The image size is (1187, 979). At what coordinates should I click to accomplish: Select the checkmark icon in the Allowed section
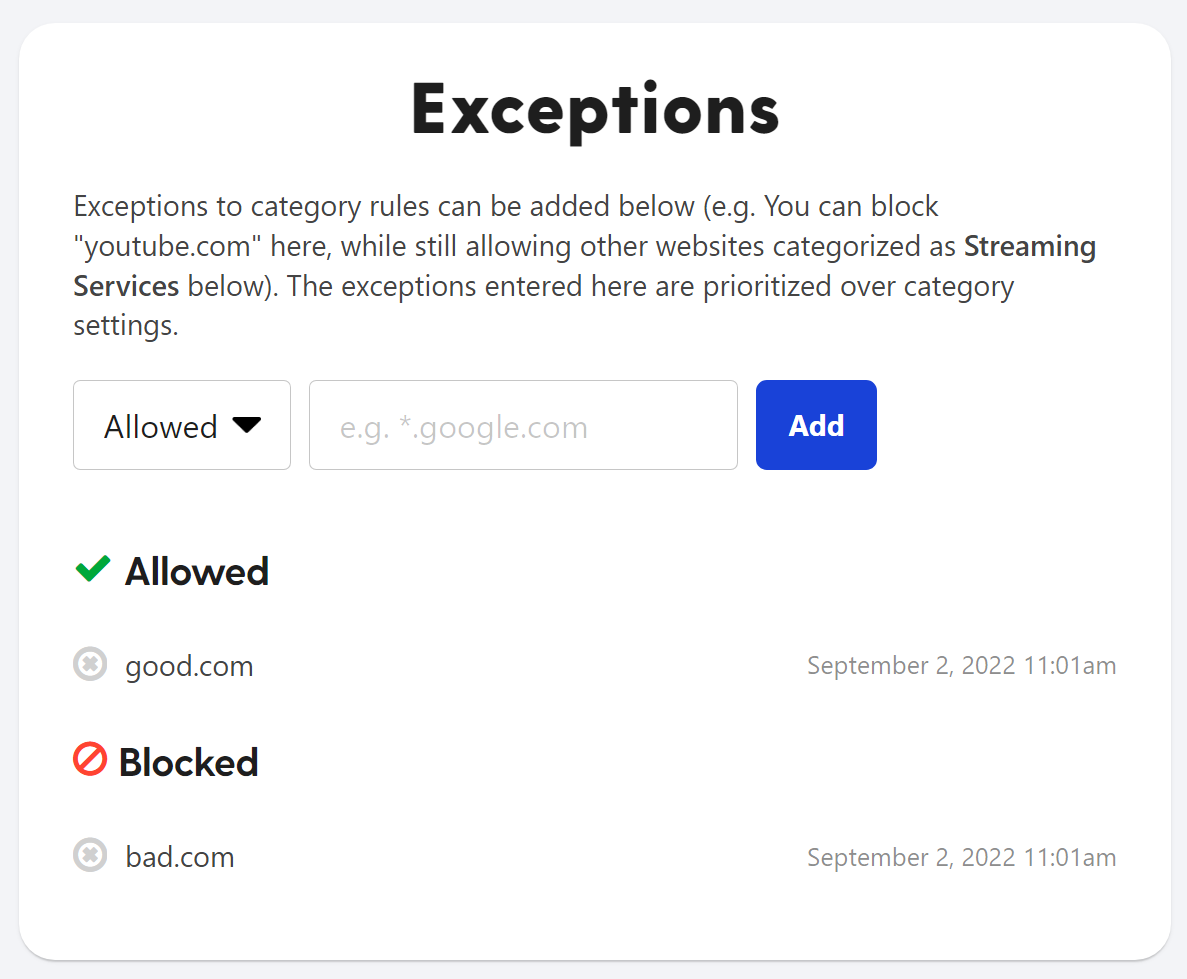coord(92,569)
